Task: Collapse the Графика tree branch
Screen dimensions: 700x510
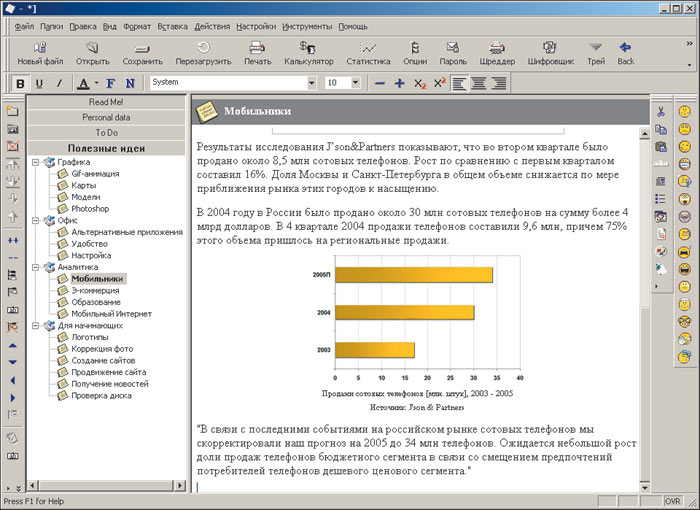Action: tap(36, 161)
